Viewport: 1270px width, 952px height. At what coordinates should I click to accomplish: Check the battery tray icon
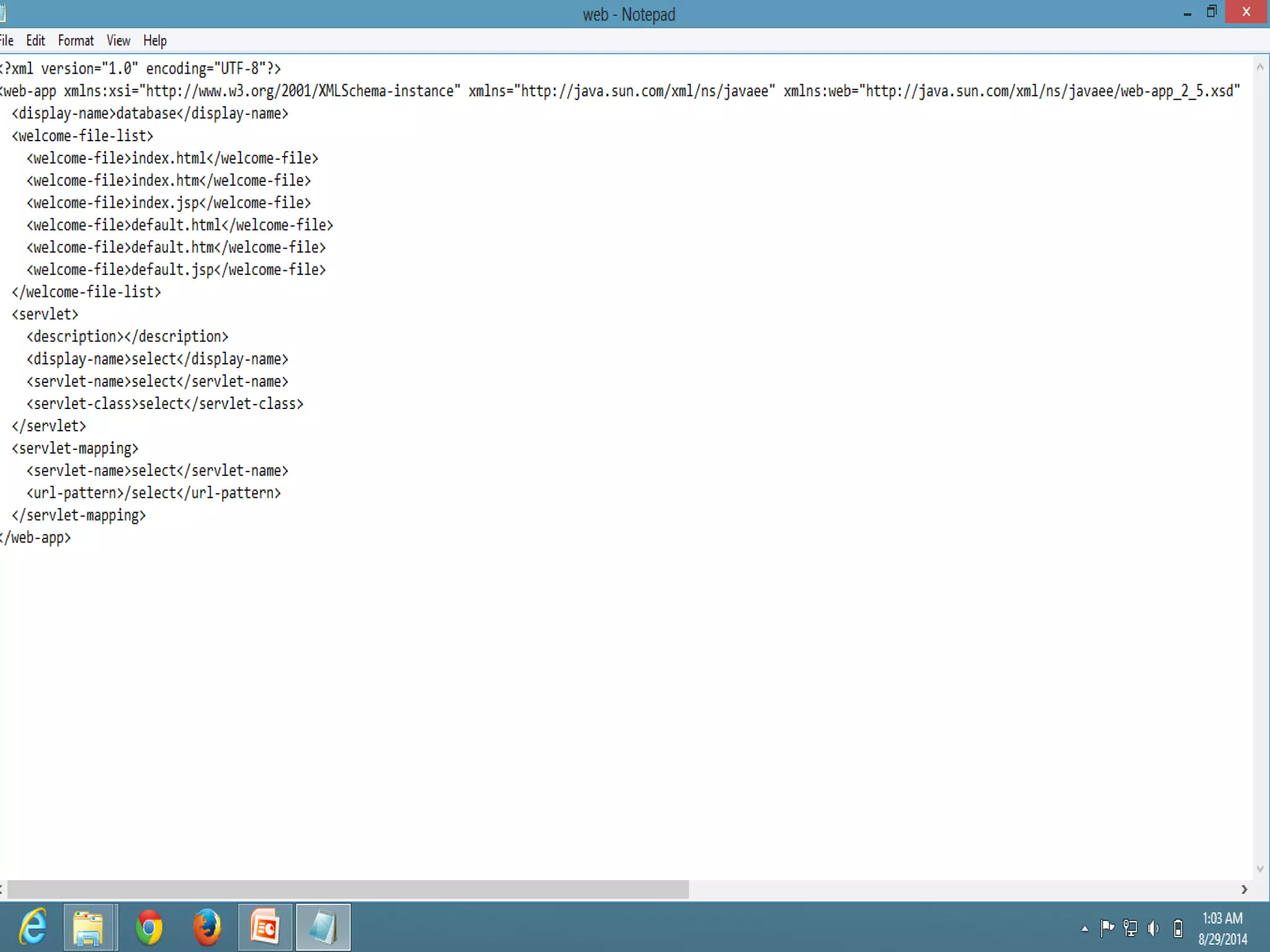click(x=1178, y=928)
